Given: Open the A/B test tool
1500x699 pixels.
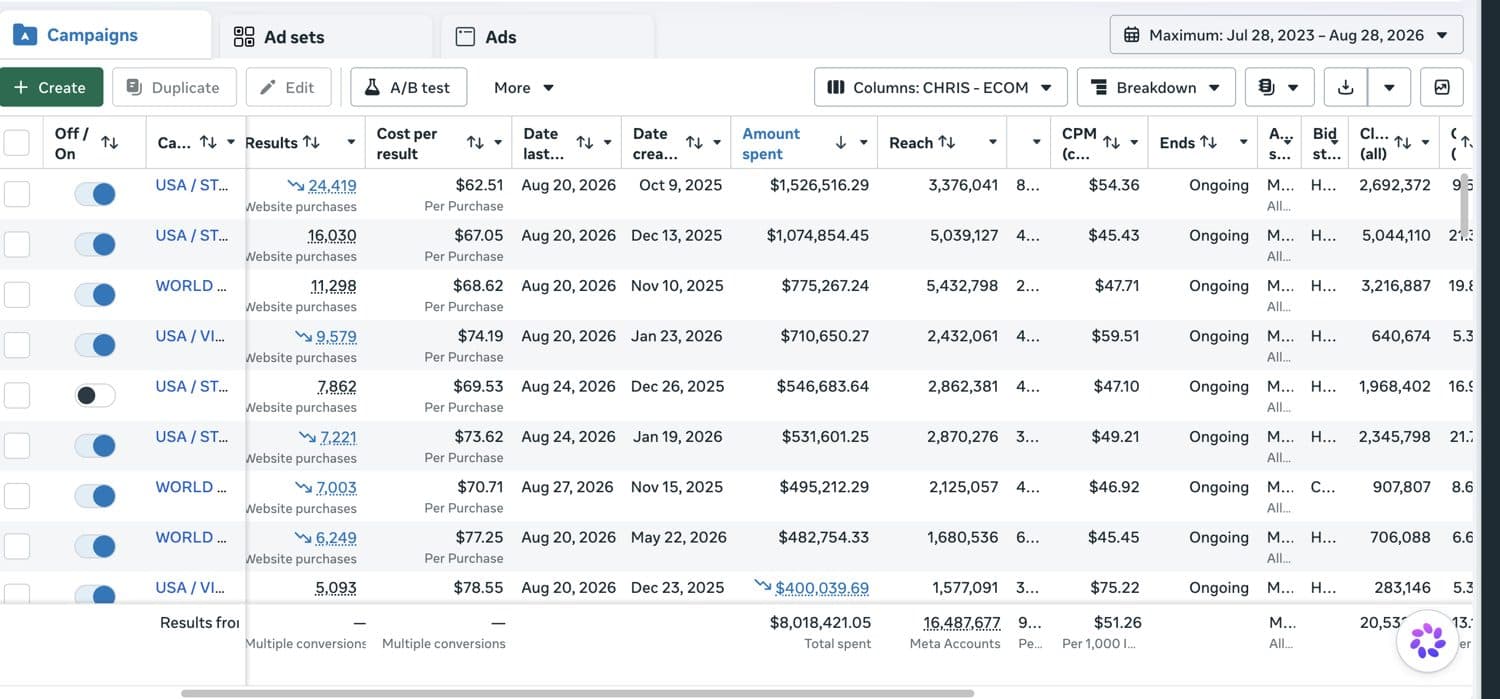Looking at the screenshot, I should pos(408,87).
